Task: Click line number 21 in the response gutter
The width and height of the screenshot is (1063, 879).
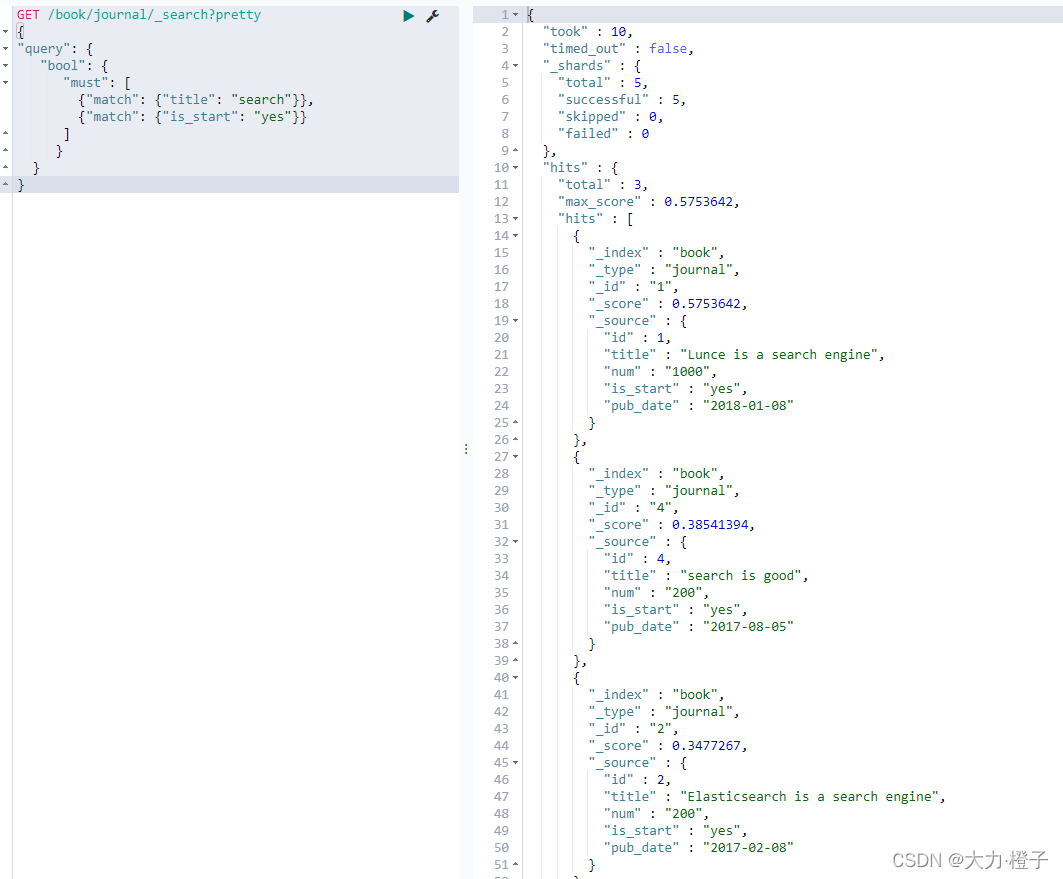Action: point(501,354)
